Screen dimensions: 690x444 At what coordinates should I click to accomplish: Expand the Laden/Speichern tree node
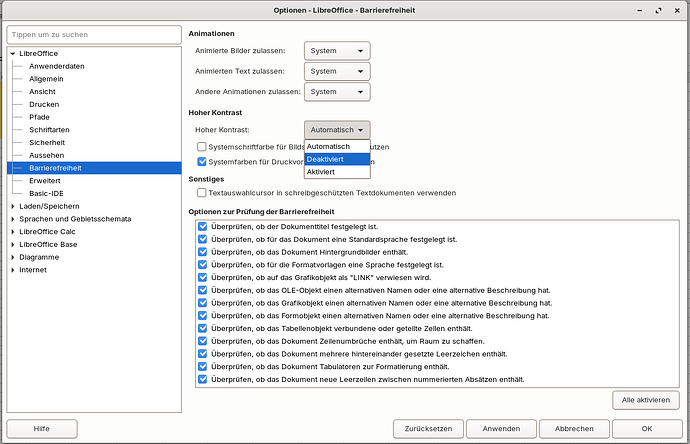13,206
